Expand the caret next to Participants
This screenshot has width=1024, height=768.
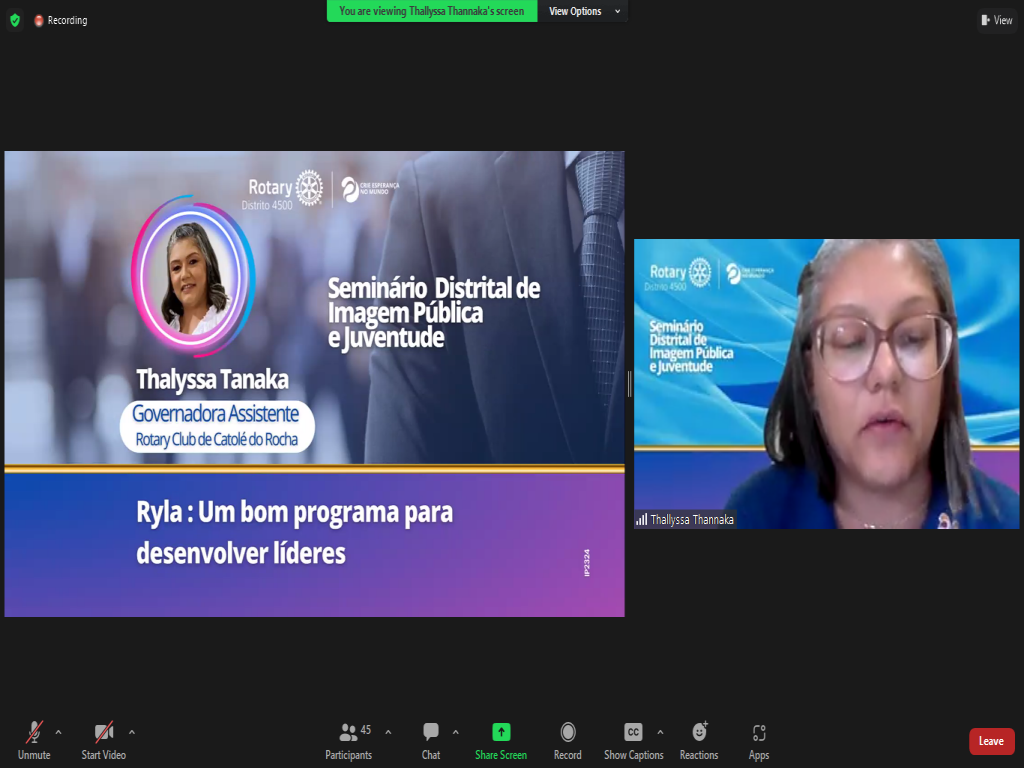388,732
